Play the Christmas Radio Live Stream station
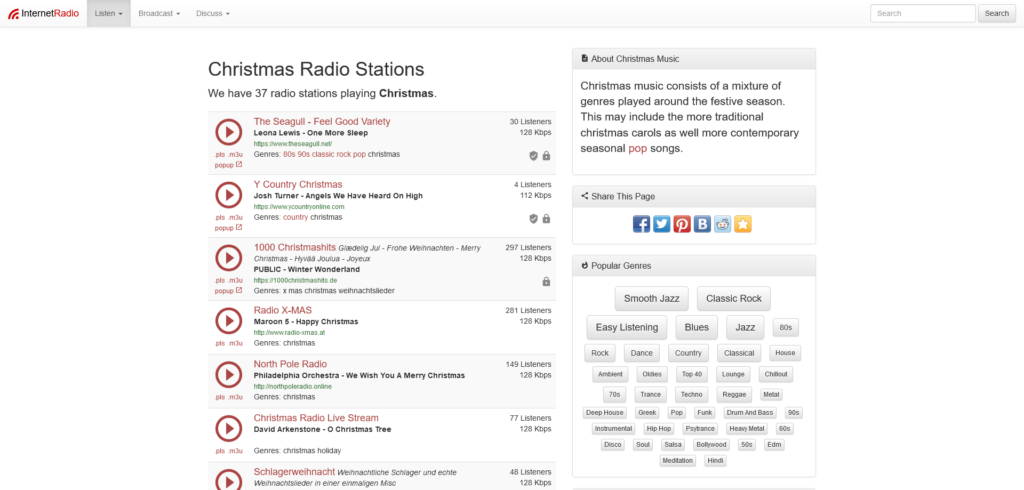 (x=229, y=429)
